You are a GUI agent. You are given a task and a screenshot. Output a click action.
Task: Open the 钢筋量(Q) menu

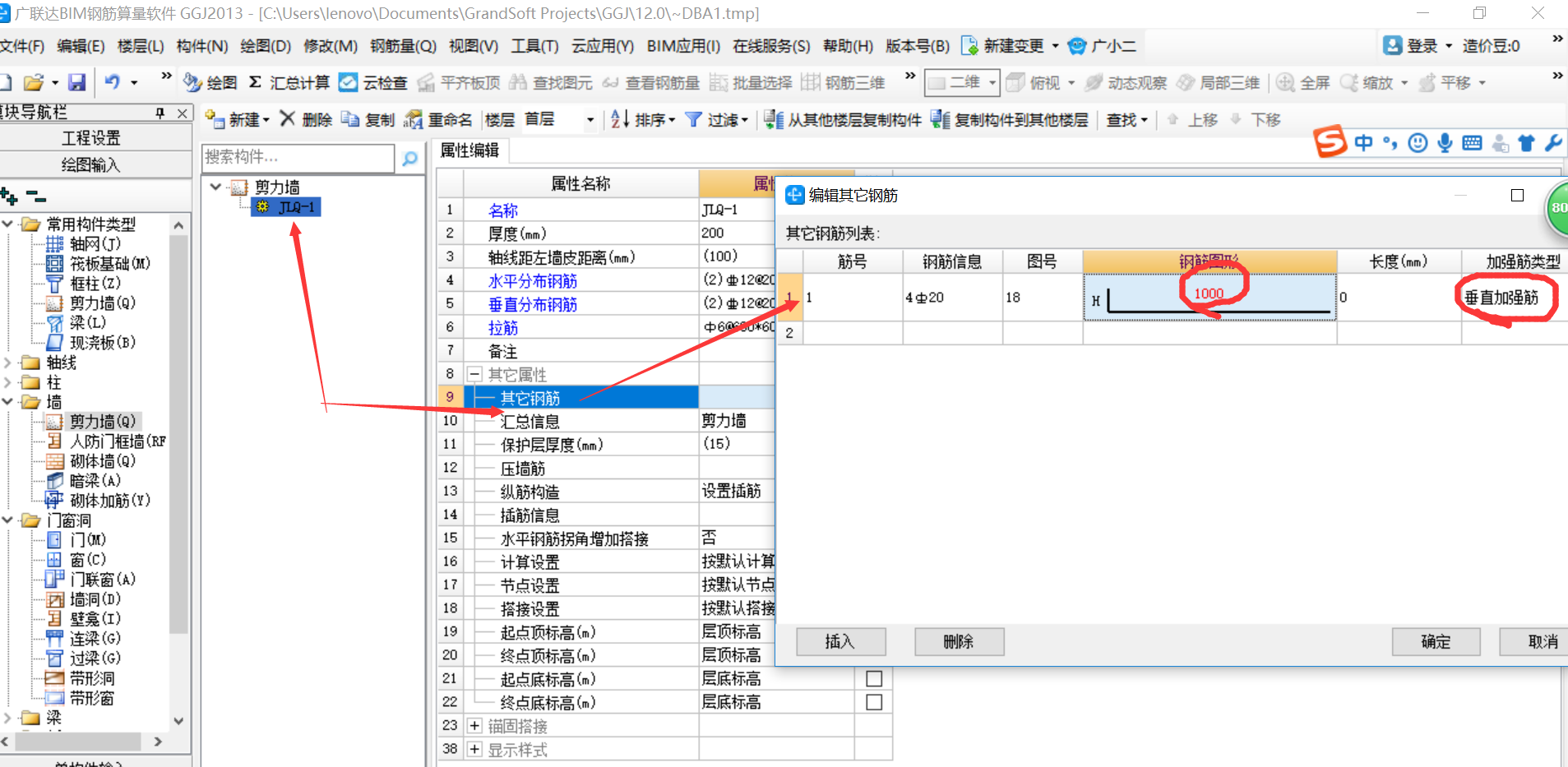click(403, 46)
